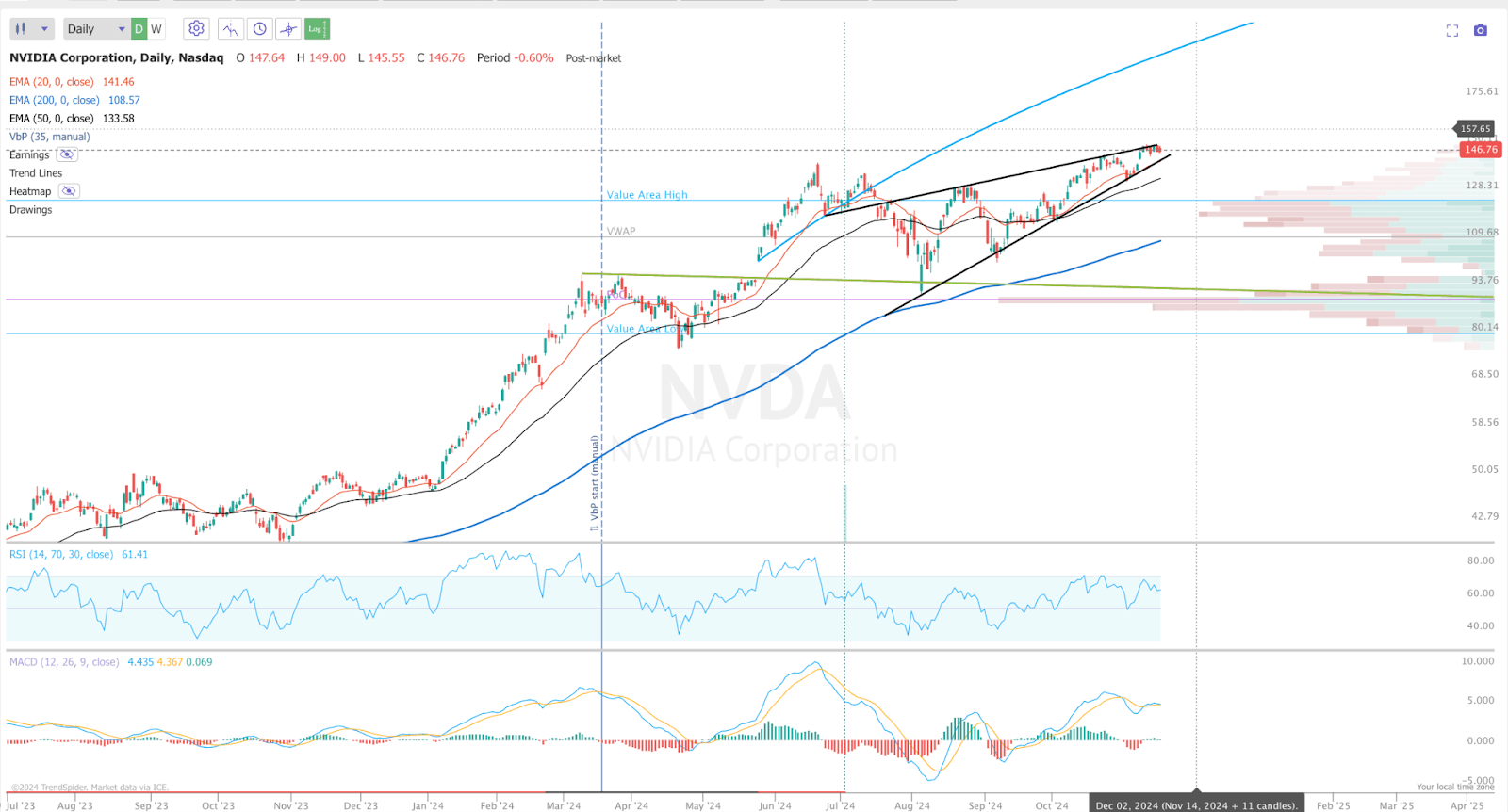Click the open price value 147.64
This screenshot has height=812, width=1508.
click(267, 57)
